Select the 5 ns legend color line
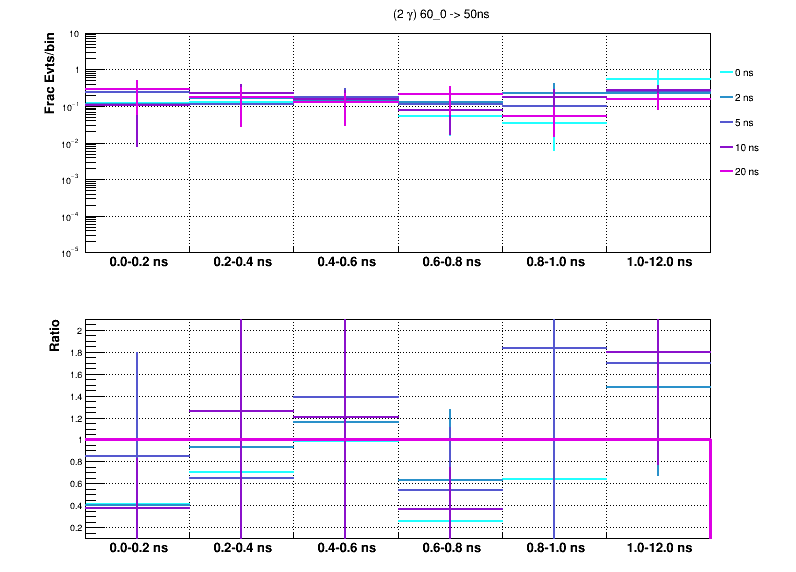The height and width of the screenshot is (572, 796). (x=727, y=122)
